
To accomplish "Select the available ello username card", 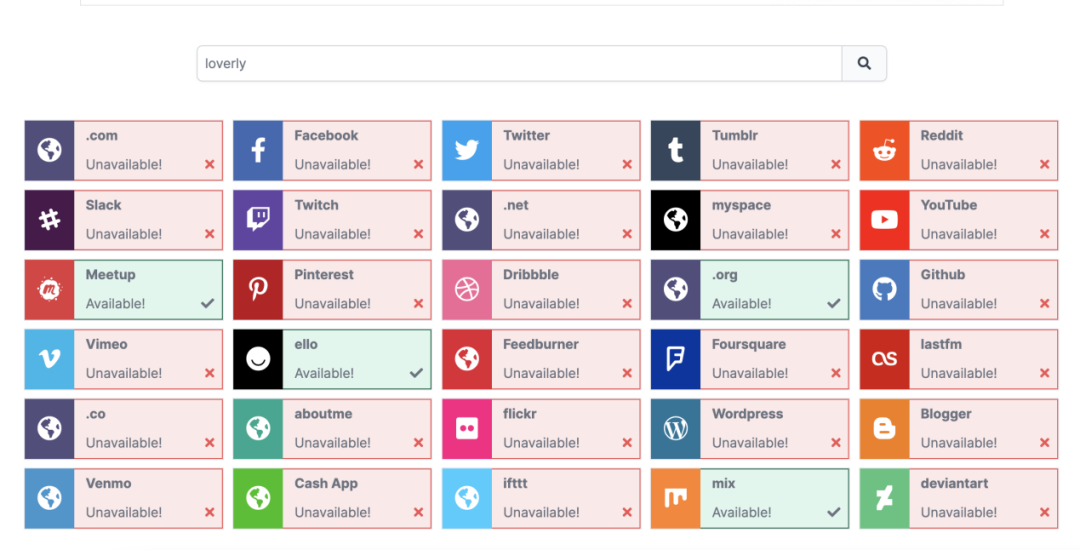I will (x=356, y=359).
